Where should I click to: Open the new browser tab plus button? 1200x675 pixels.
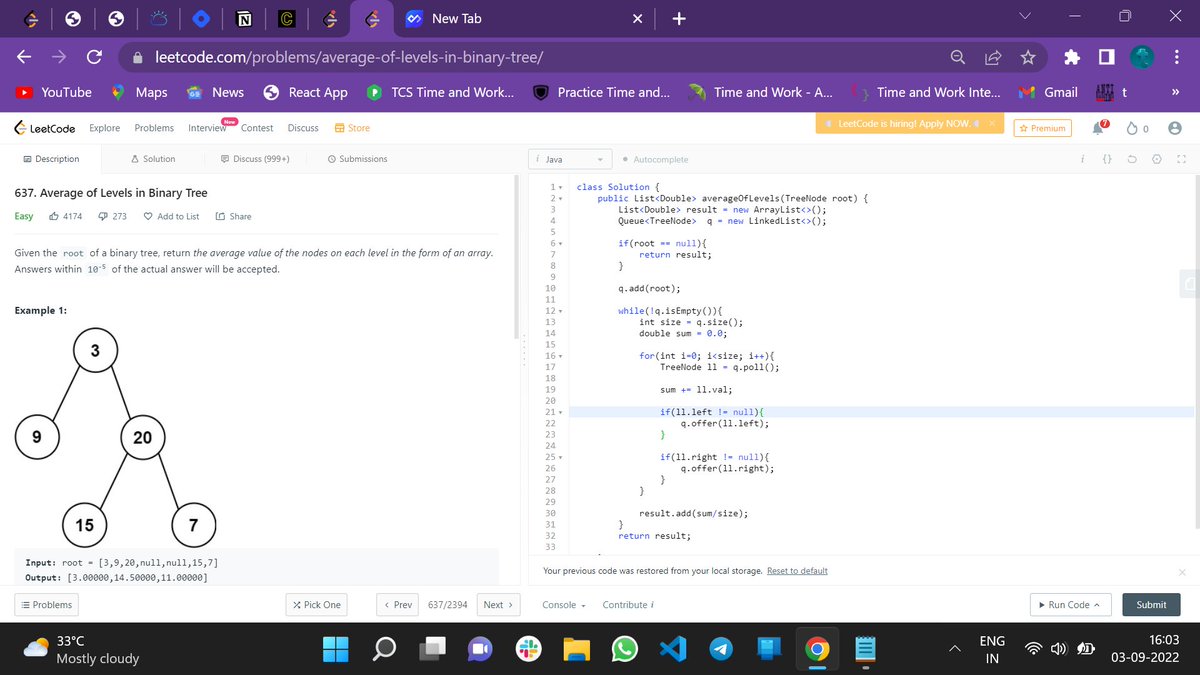pos(678,18)
